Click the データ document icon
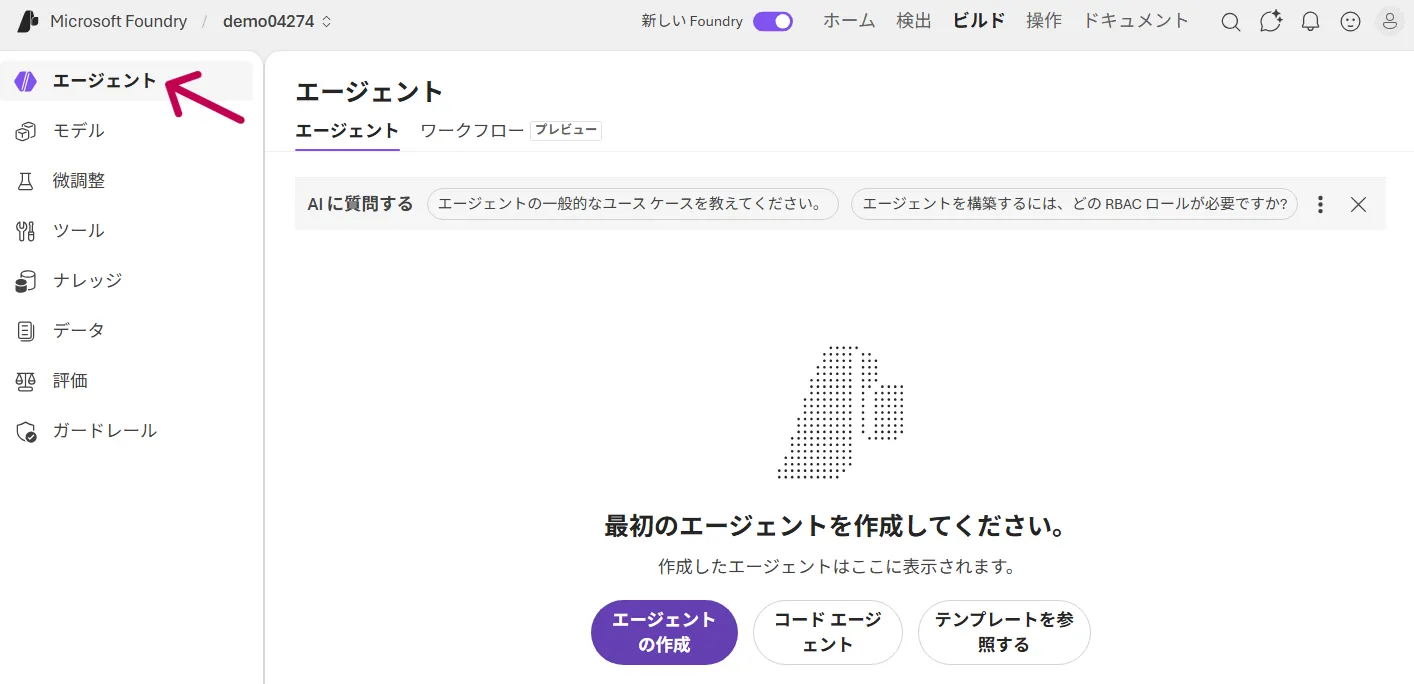Image resolution: width=1414 pixels, height=684 pixels. (26, 331)
